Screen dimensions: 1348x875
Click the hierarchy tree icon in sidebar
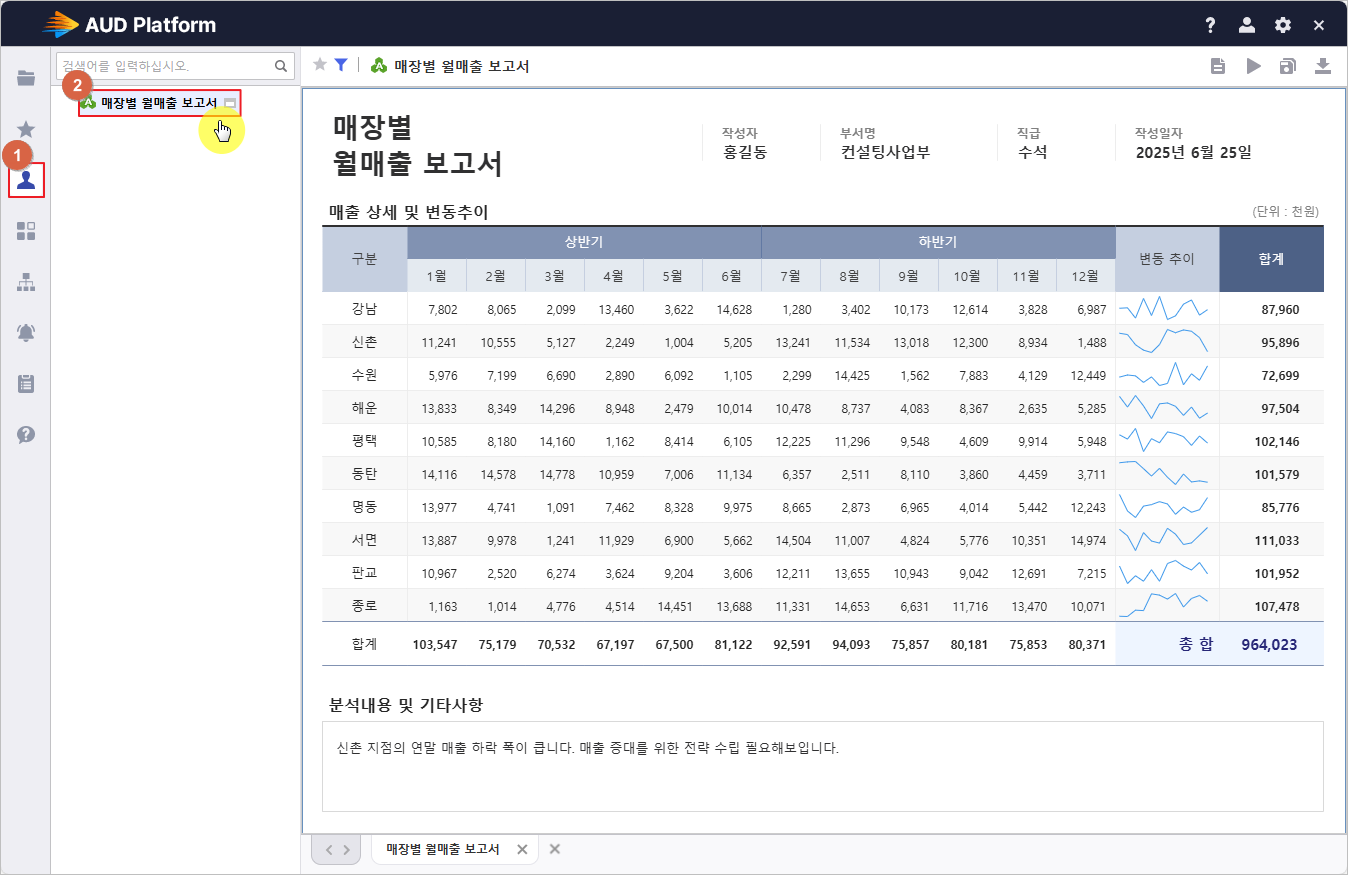[x=26, y=283]
